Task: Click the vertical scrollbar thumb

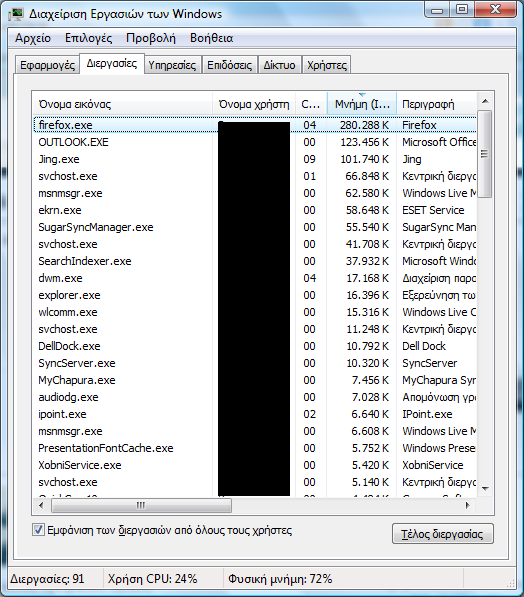Action: 485,154
